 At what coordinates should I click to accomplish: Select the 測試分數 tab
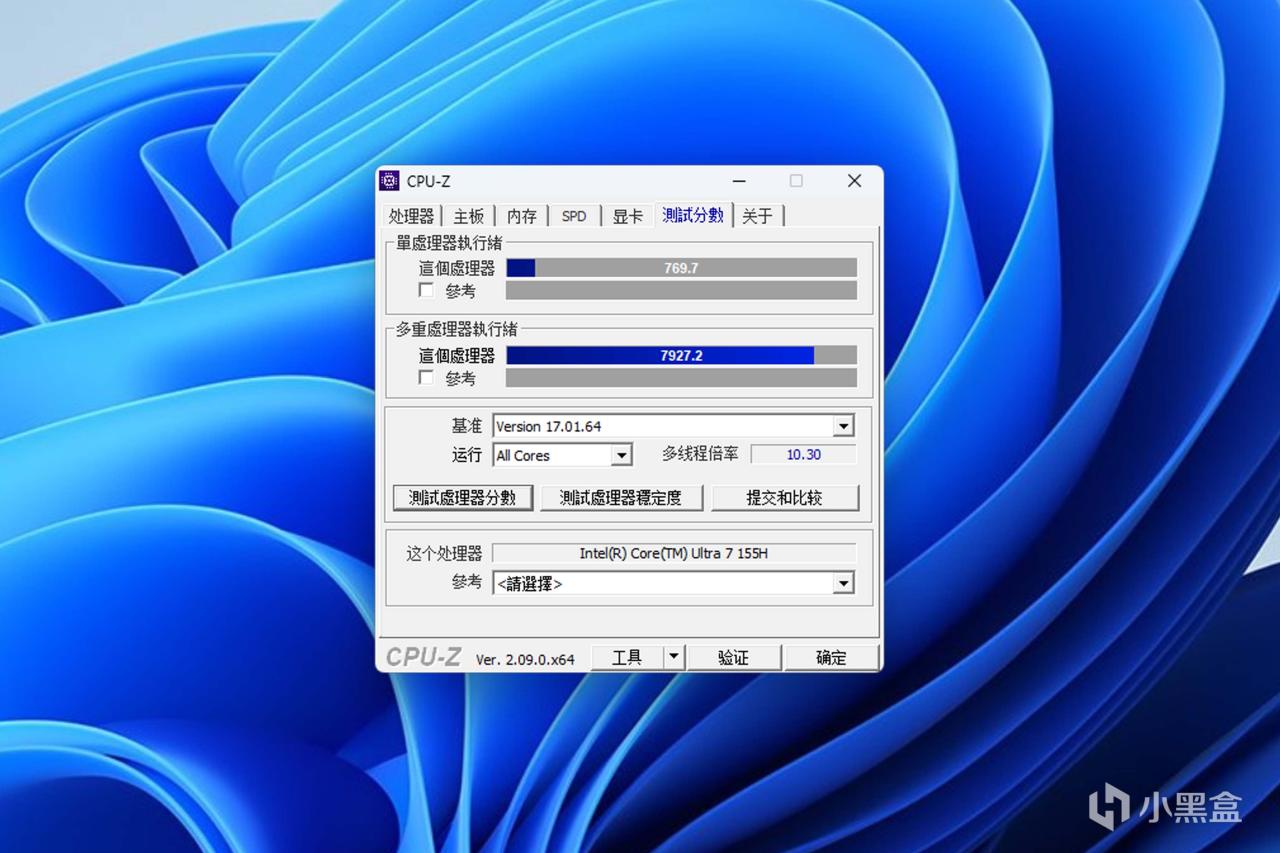[x=693, y=215]
